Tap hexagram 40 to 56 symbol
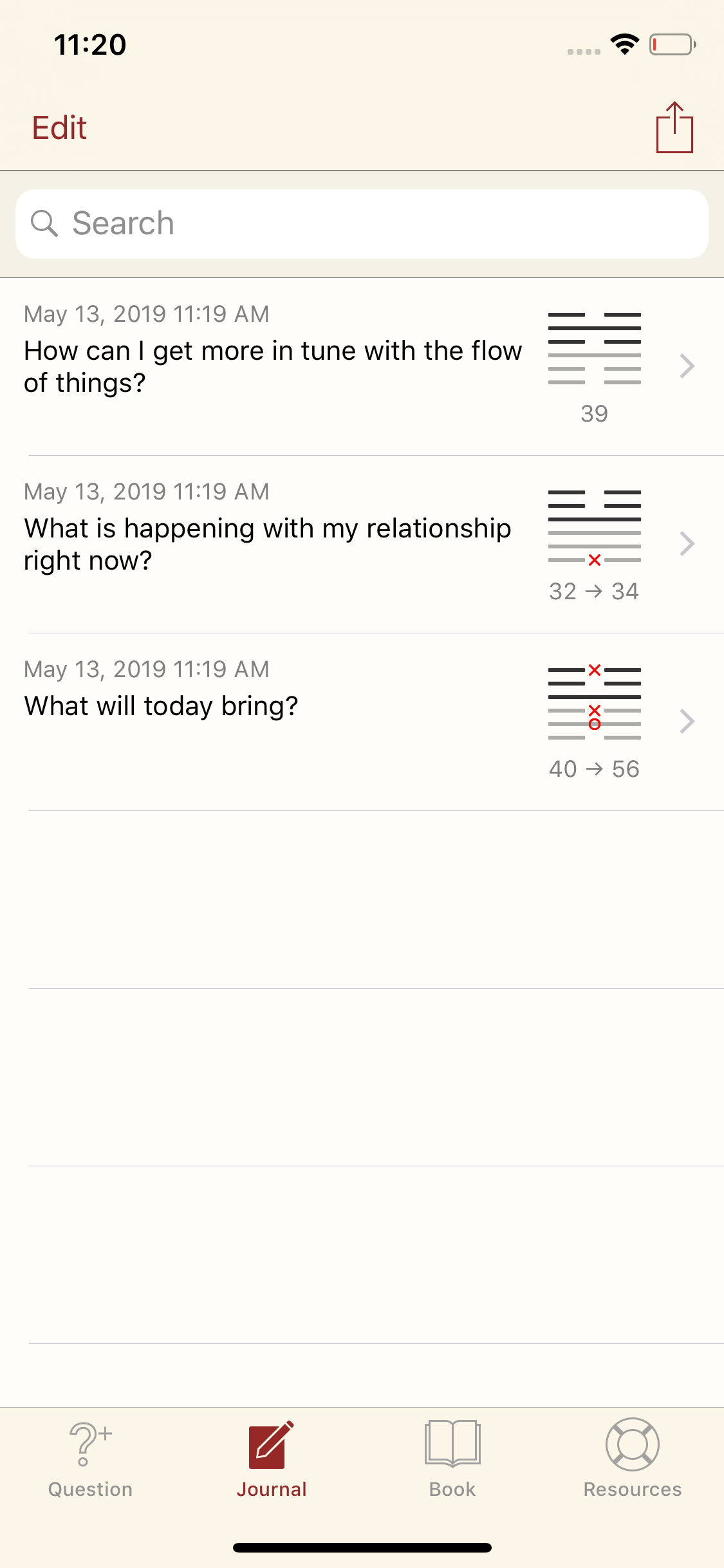 (x=595, y=703)
